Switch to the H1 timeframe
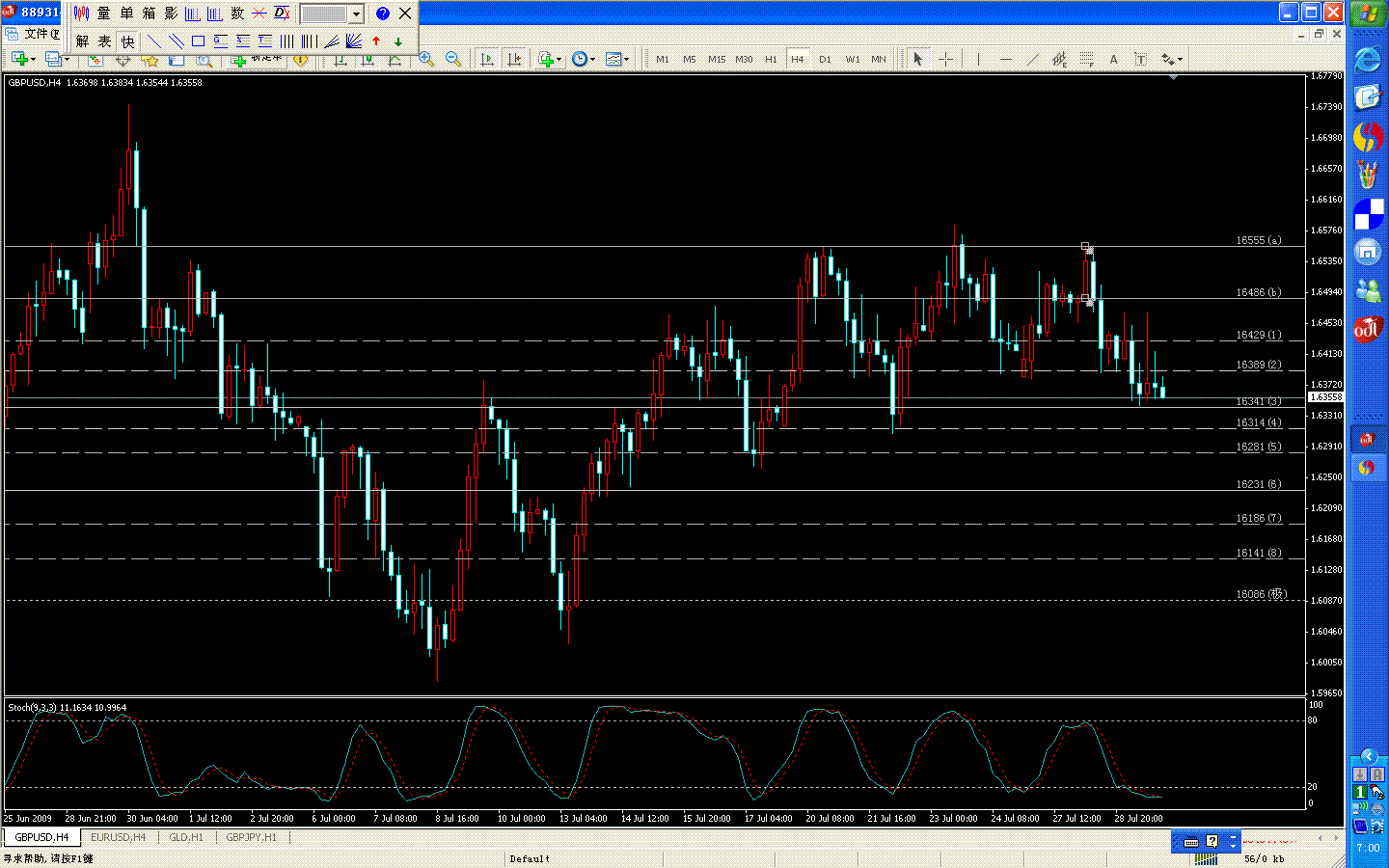The image size is (1389, 868). (771, 59)
